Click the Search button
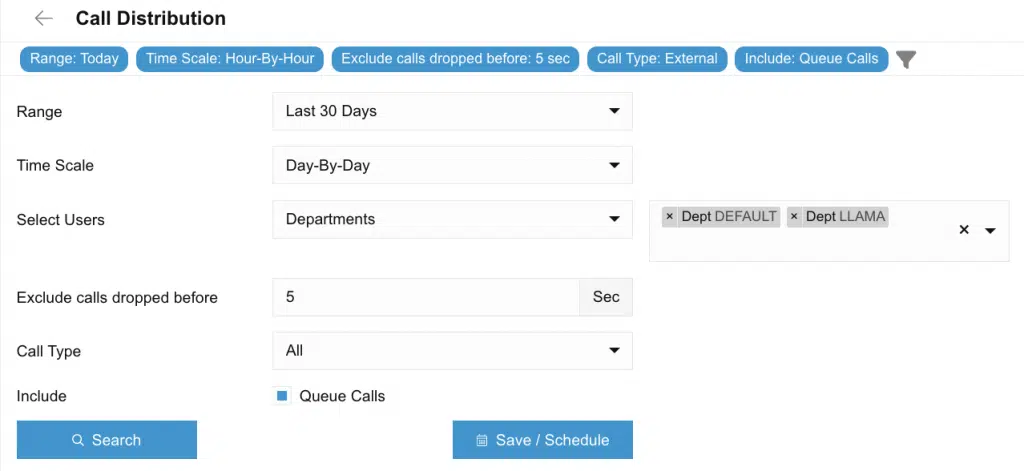The height and width of the screenshot is (471, 1024). tap(106, 440)
